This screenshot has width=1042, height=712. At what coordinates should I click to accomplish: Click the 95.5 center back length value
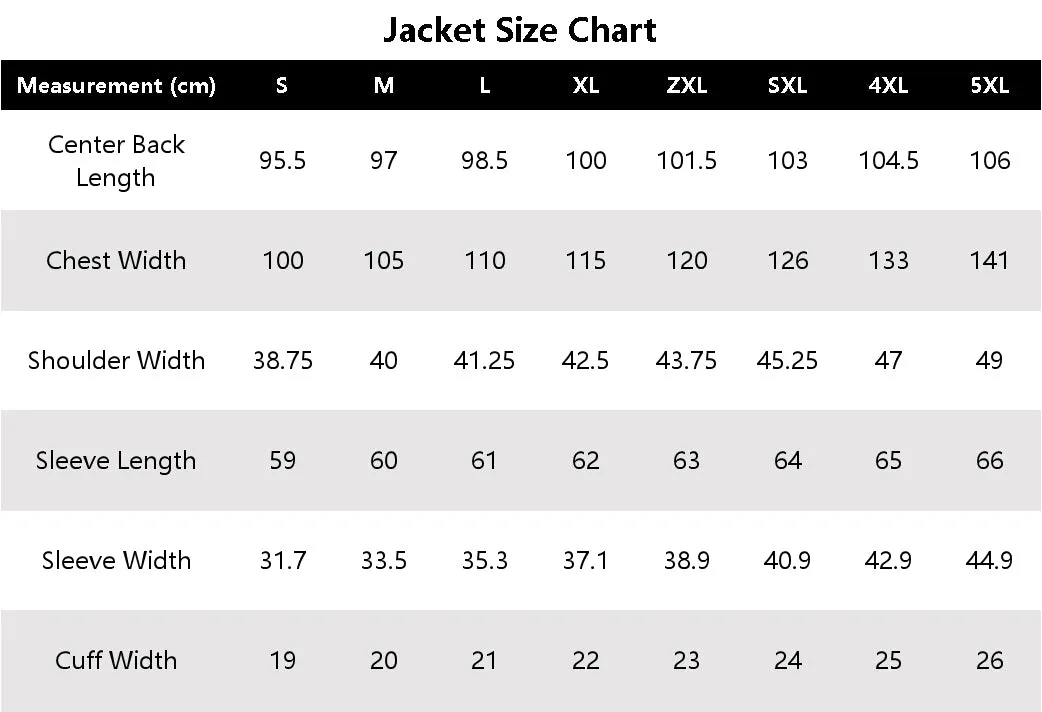[x=282, y=160]
